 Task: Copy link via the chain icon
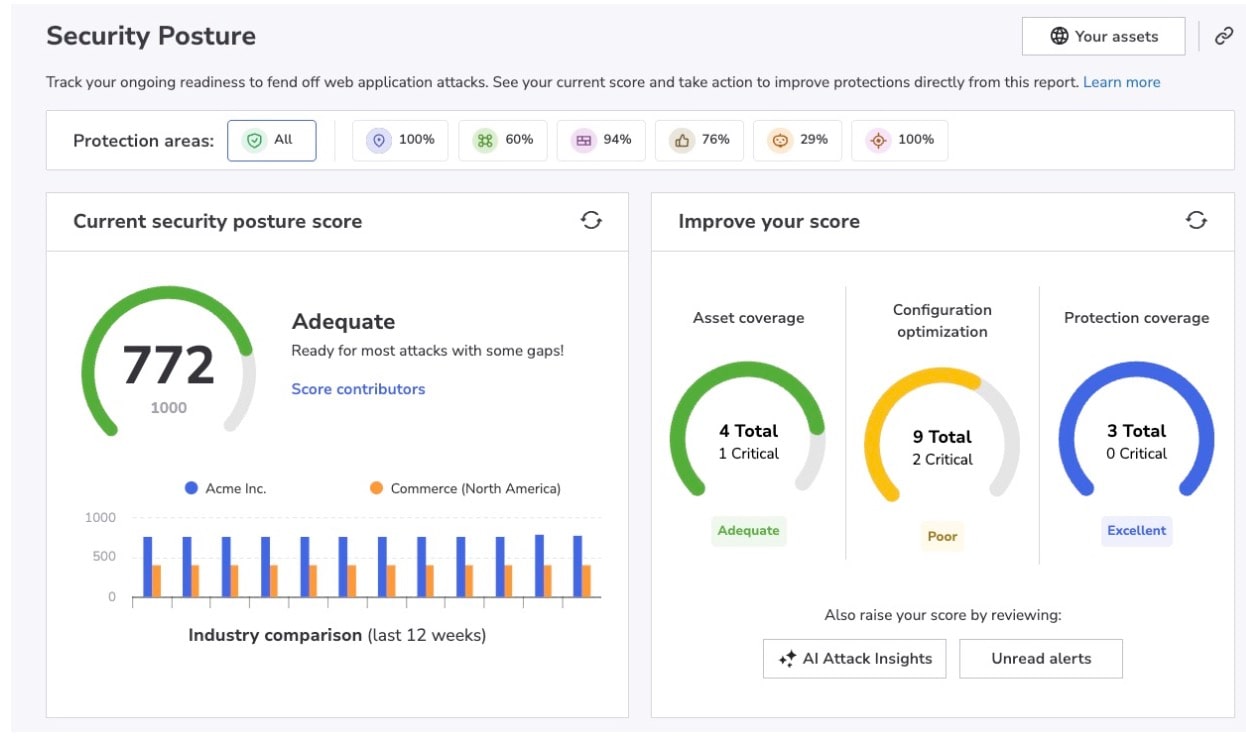pos(1224,36)
